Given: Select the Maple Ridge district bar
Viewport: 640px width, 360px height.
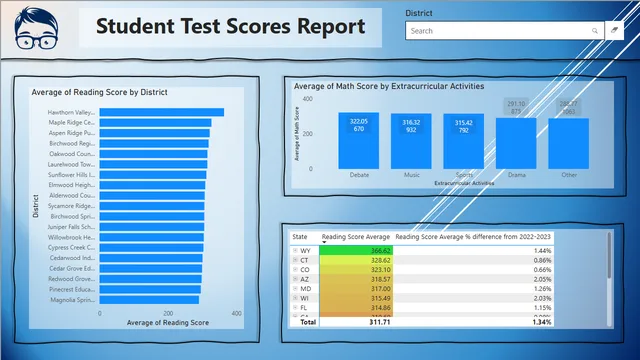Looking at the screenshot, I should (x=156, y=122).
